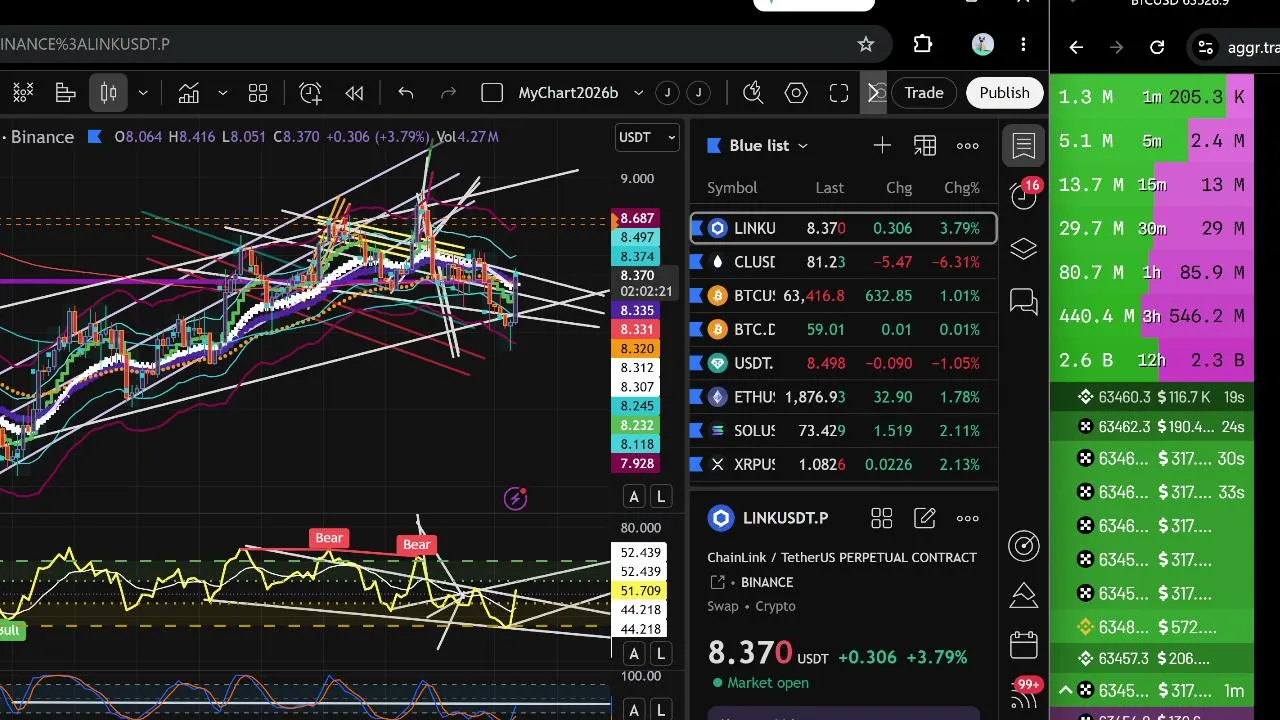Image resolution: width=1280 pixels, height=720 pixels.
Task: Select the LINKU row in watchlist
Action: (843, 228)
